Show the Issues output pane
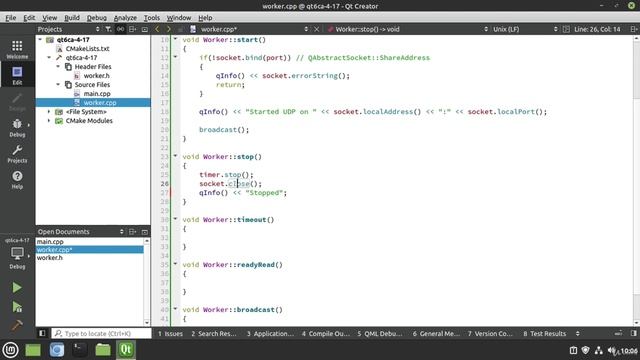 [170, 333]
